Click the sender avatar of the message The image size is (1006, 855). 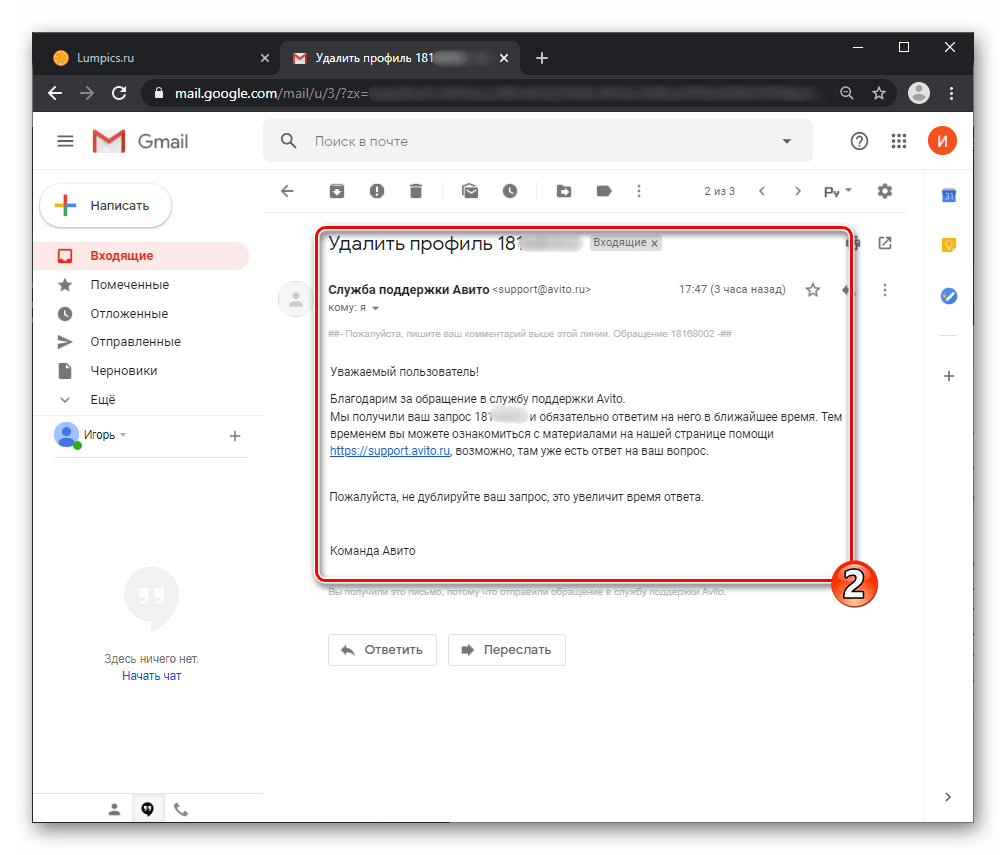(295, 299)
